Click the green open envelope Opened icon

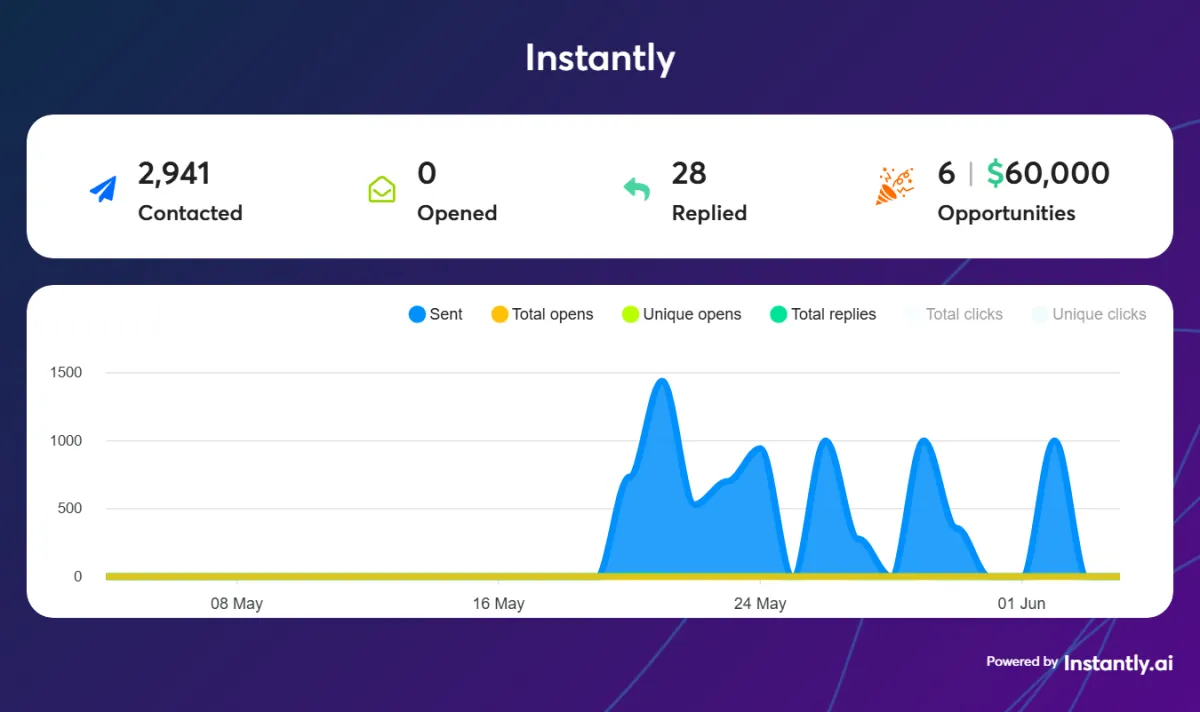tap(382, 189)
